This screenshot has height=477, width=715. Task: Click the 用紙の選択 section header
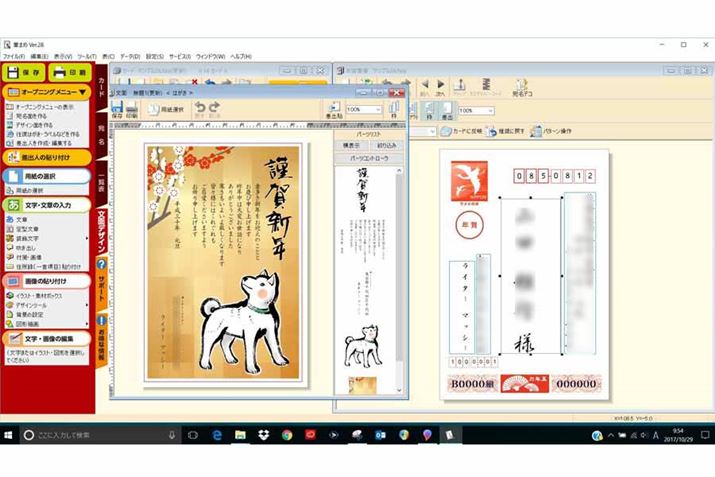click(x=47, y=176)
